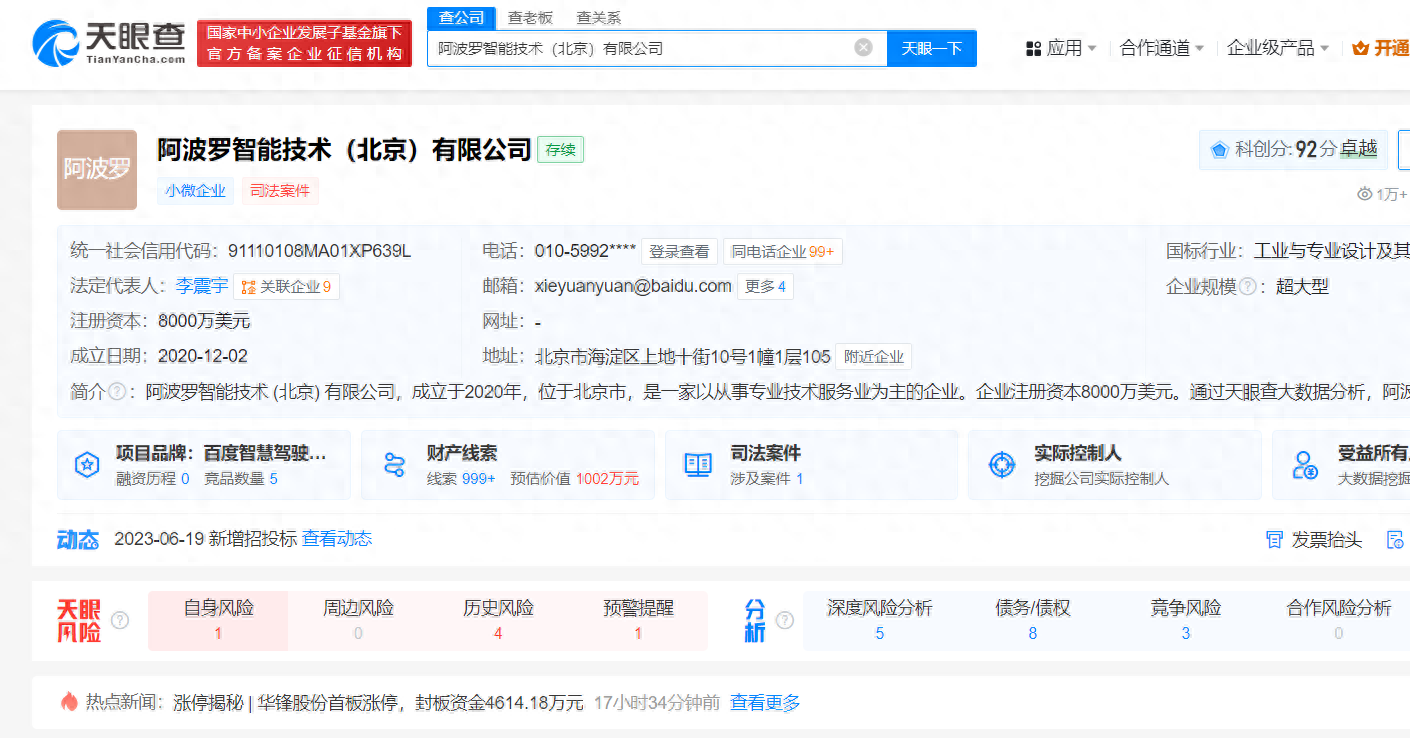Image resolution: width=1410 pixels, height=738 pixels.
Task: Click the 存续 status tag
Action: [561, 150]
